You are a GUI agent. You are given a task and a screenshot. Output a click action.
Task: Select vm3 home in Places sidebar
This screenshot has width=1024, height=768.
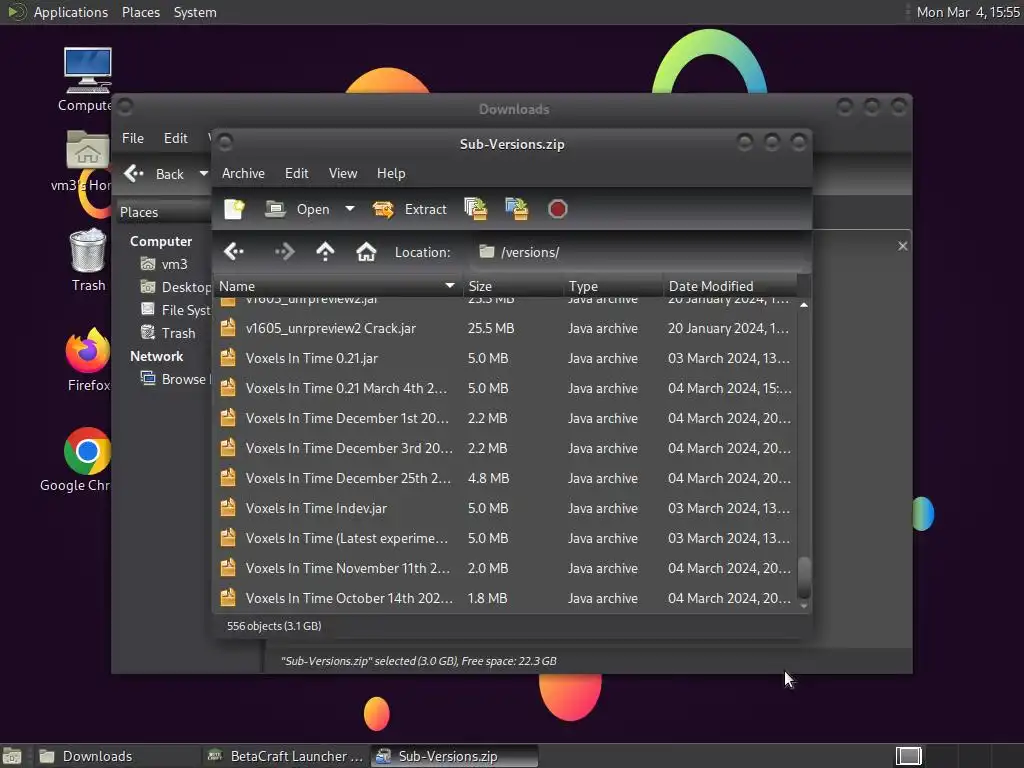(x=165, y=264)
